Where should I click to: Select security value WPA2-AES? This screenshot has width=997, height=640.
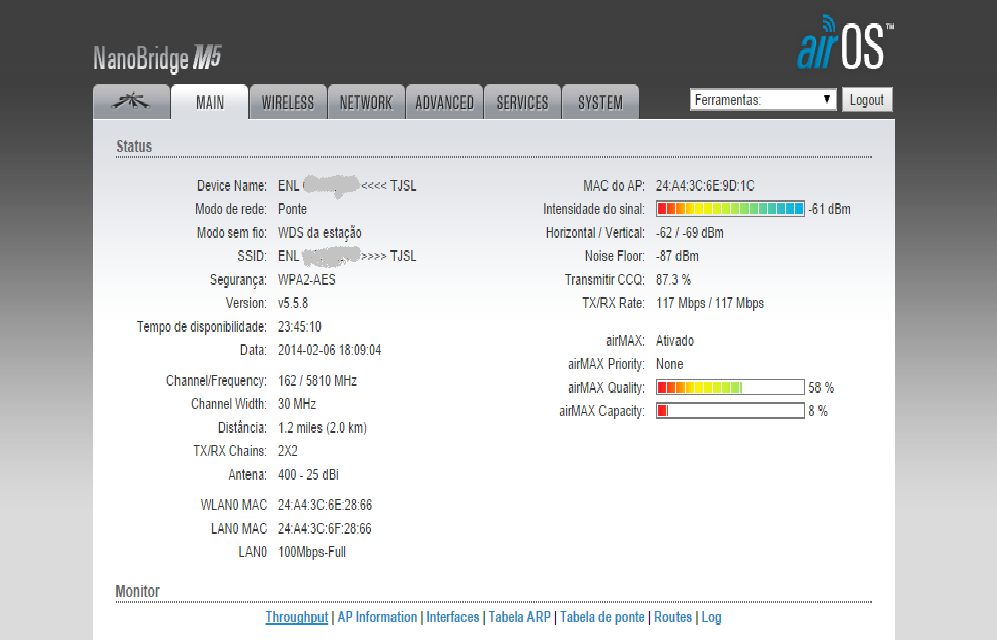coord(306,280)
